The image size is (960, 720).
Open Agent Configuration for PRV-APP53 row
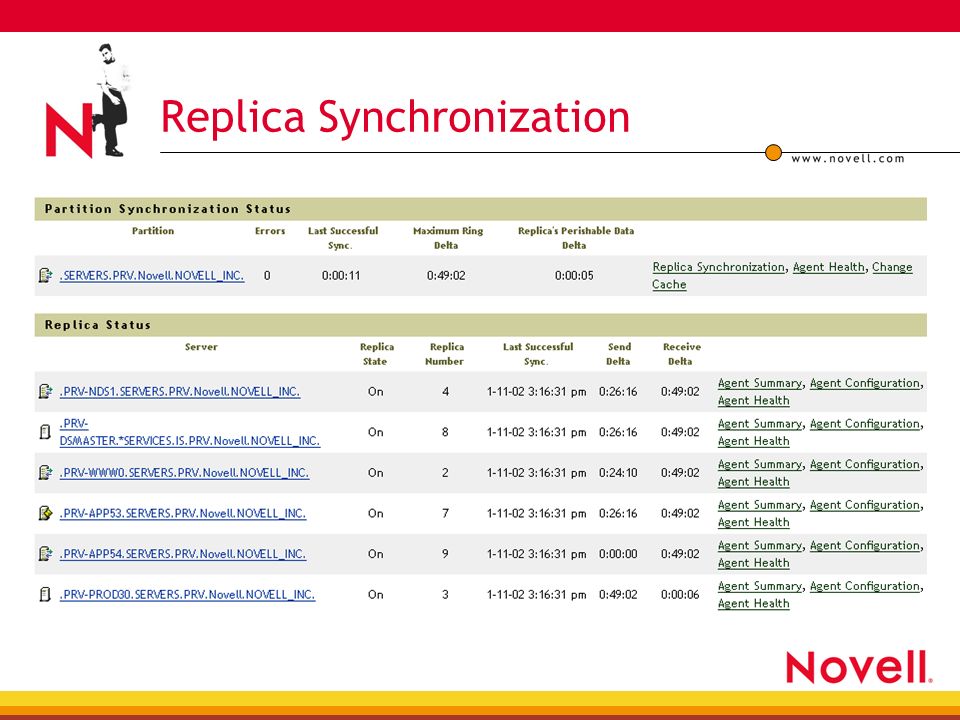point(865,505)
